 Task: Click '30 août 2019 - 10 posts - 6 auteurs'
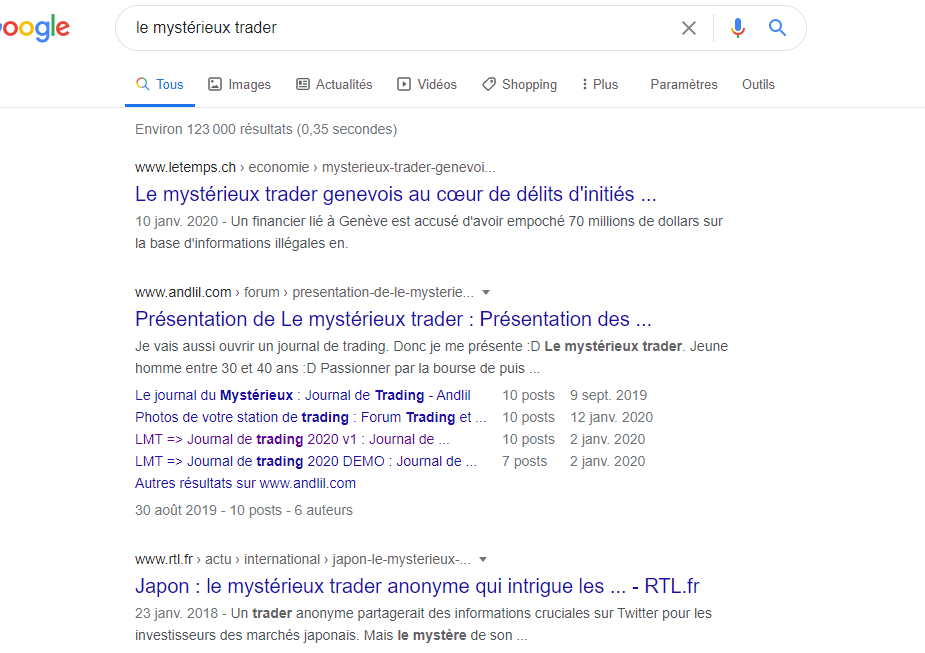[244, 510]
